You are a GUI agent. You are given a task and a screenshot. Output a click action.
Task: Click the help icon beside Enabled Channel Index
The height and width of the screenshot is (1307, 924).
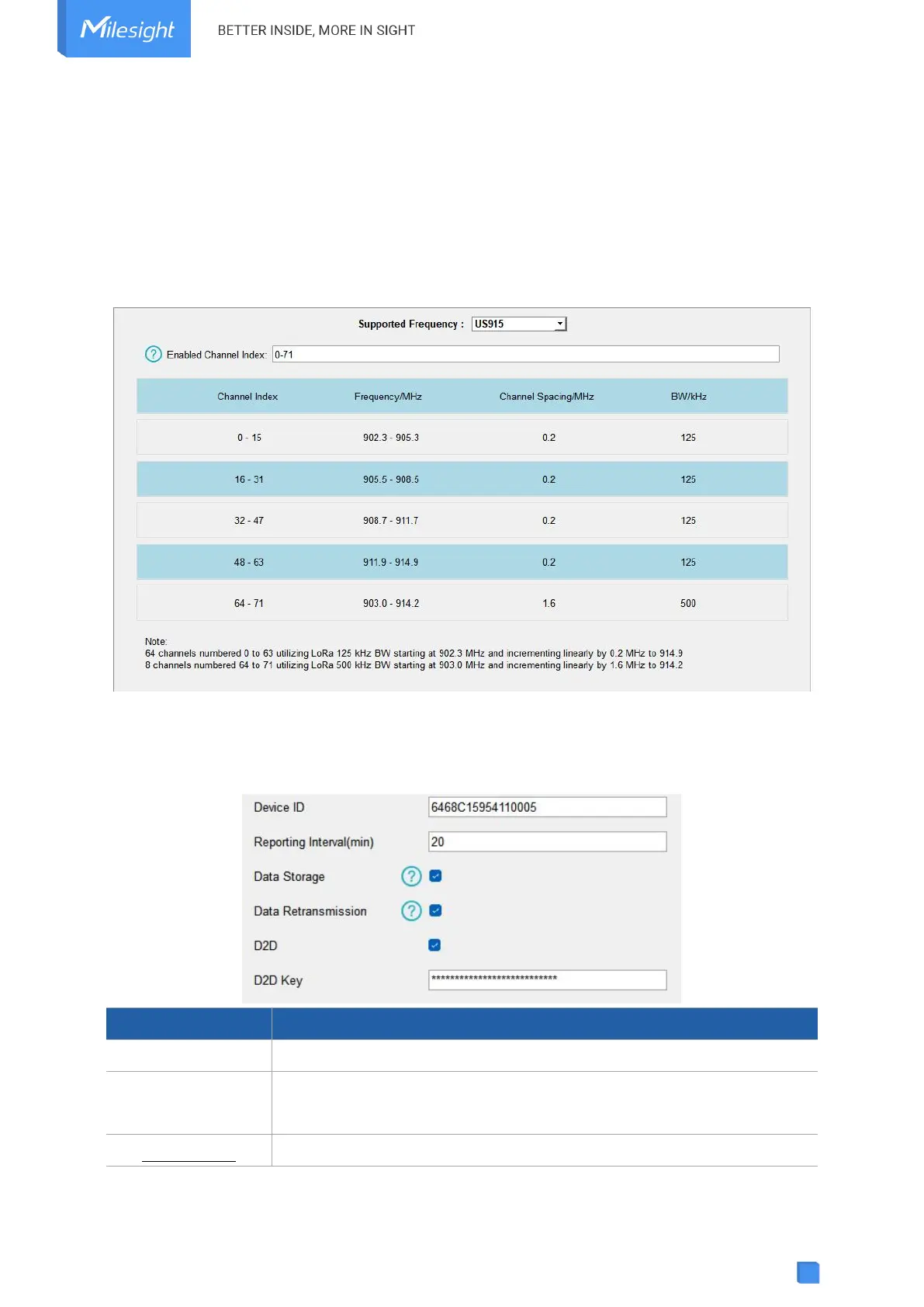click(x=154, y=354)
